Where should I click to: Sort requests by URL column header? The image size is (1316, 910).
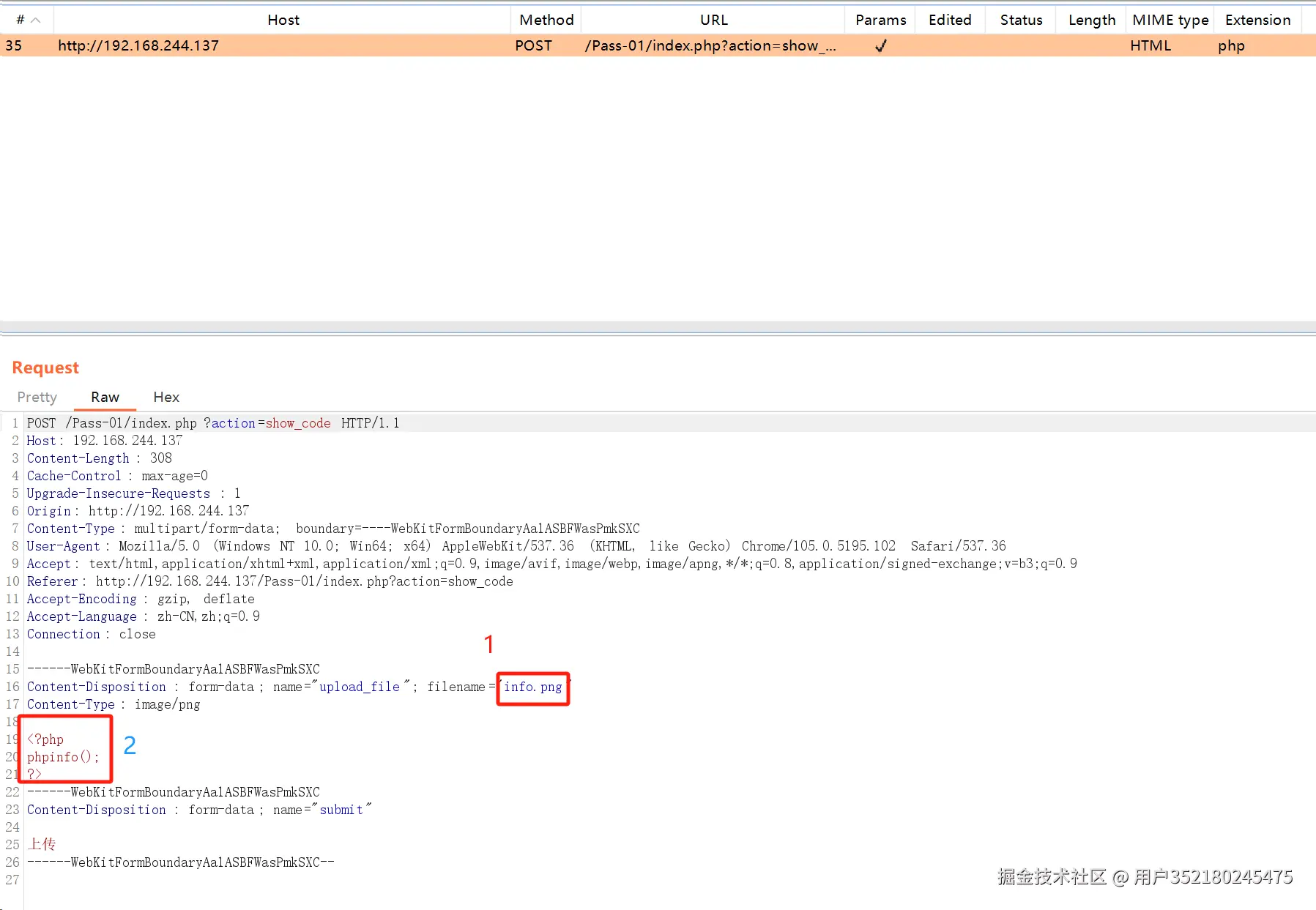(713, 20)
